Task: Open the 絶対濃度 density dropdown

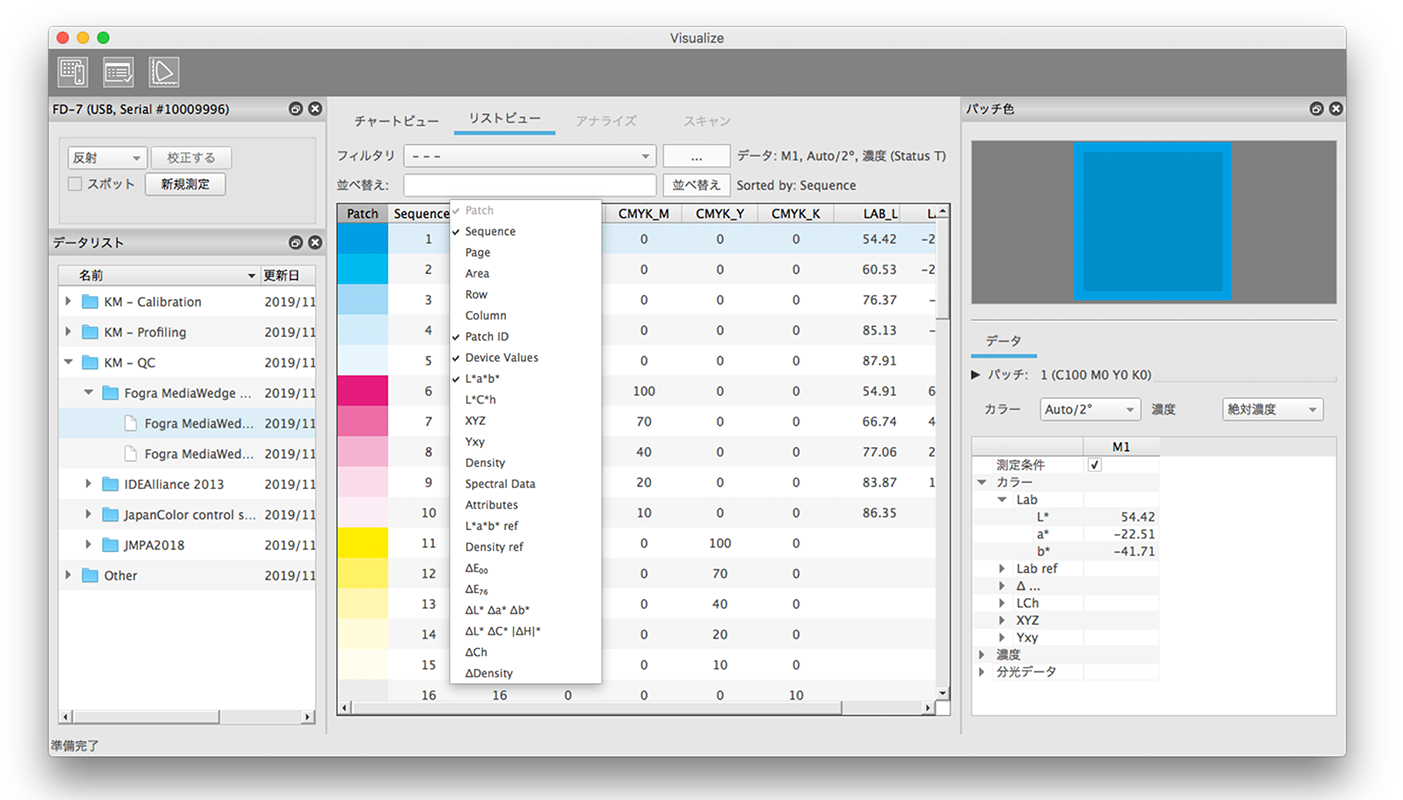Action: pos(1273,409)
